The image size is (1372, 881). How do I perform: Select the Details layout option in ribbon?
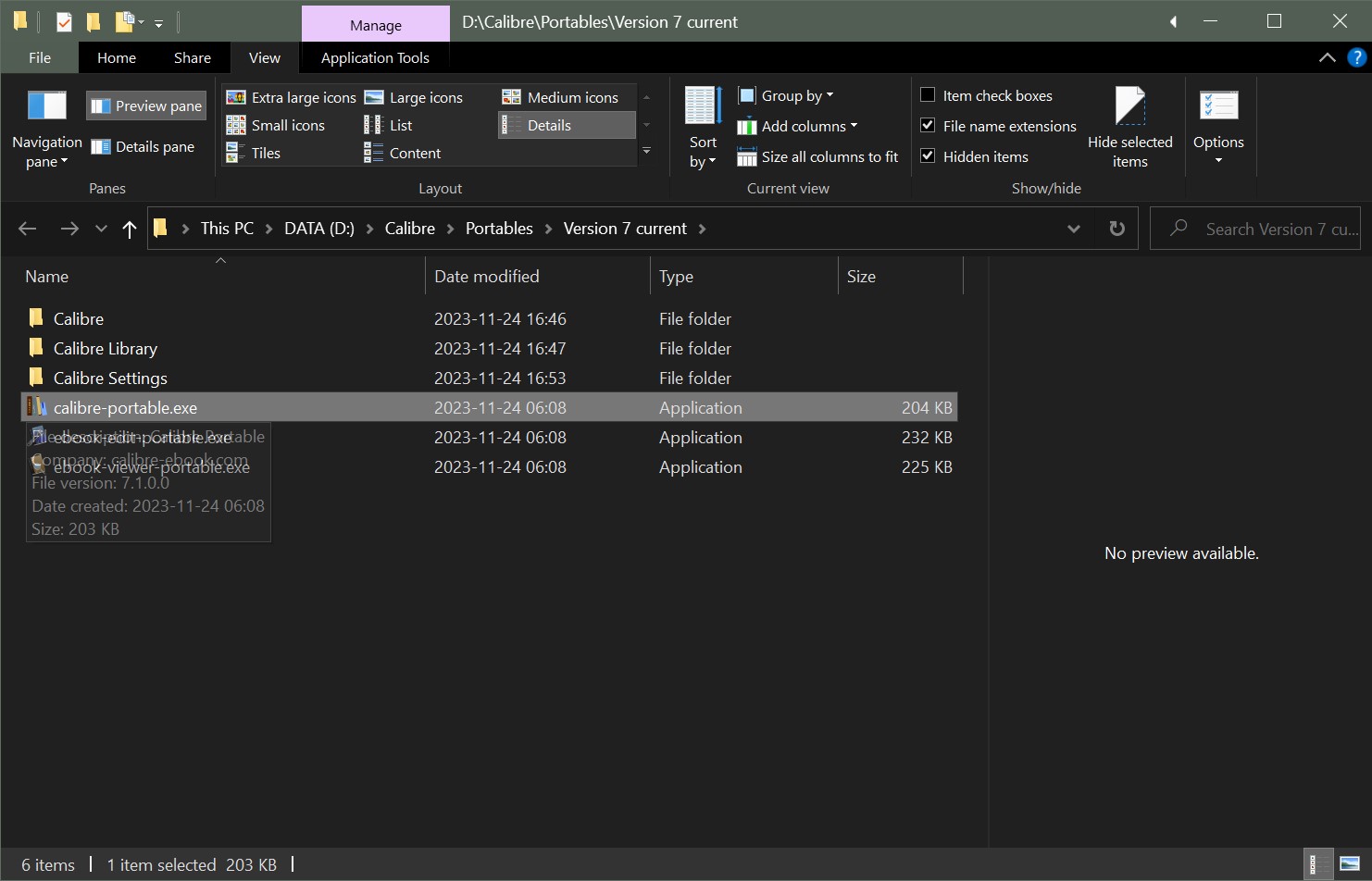click(x=567, y=125)
